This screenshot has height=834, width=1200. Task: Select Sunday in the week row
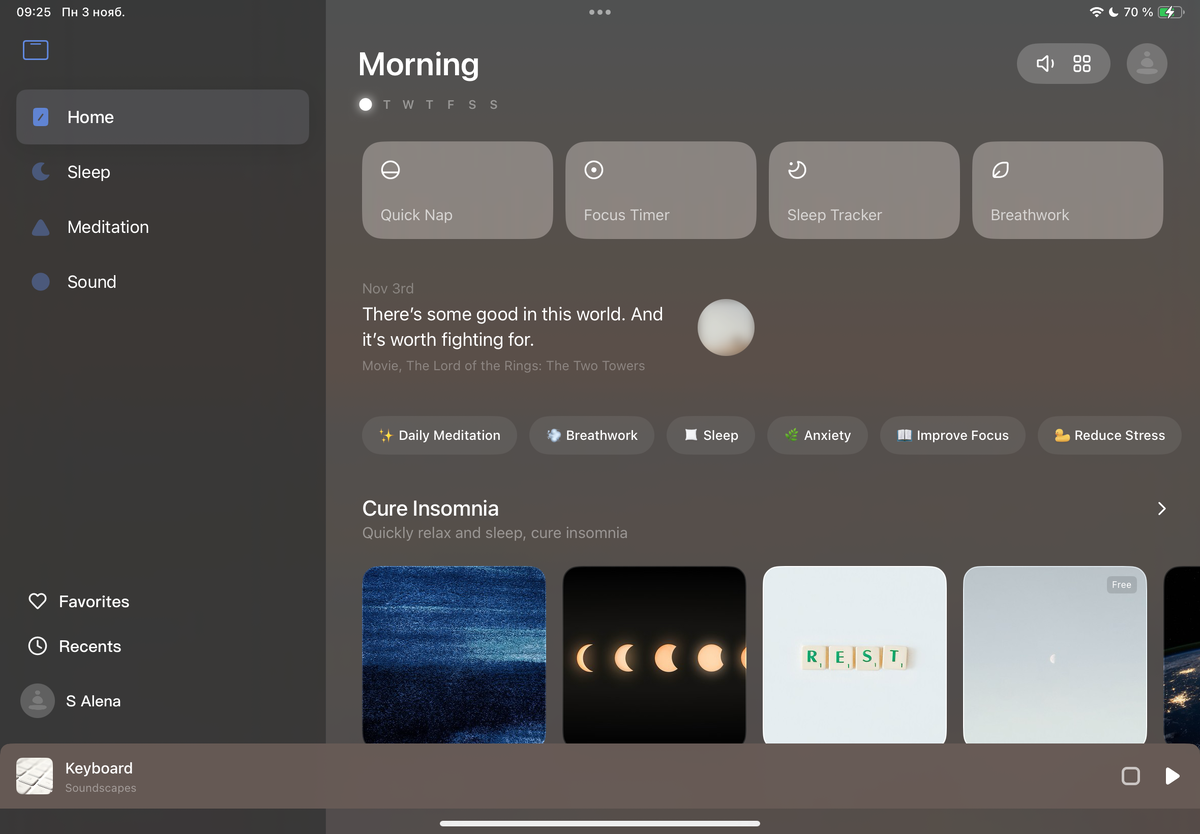[494, 105]
